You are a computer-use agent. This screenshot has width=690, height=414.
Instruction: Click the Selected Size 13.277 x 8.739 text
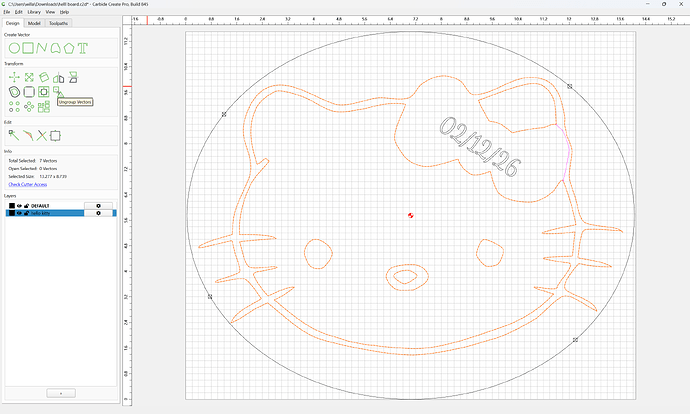tap(38, 176)
